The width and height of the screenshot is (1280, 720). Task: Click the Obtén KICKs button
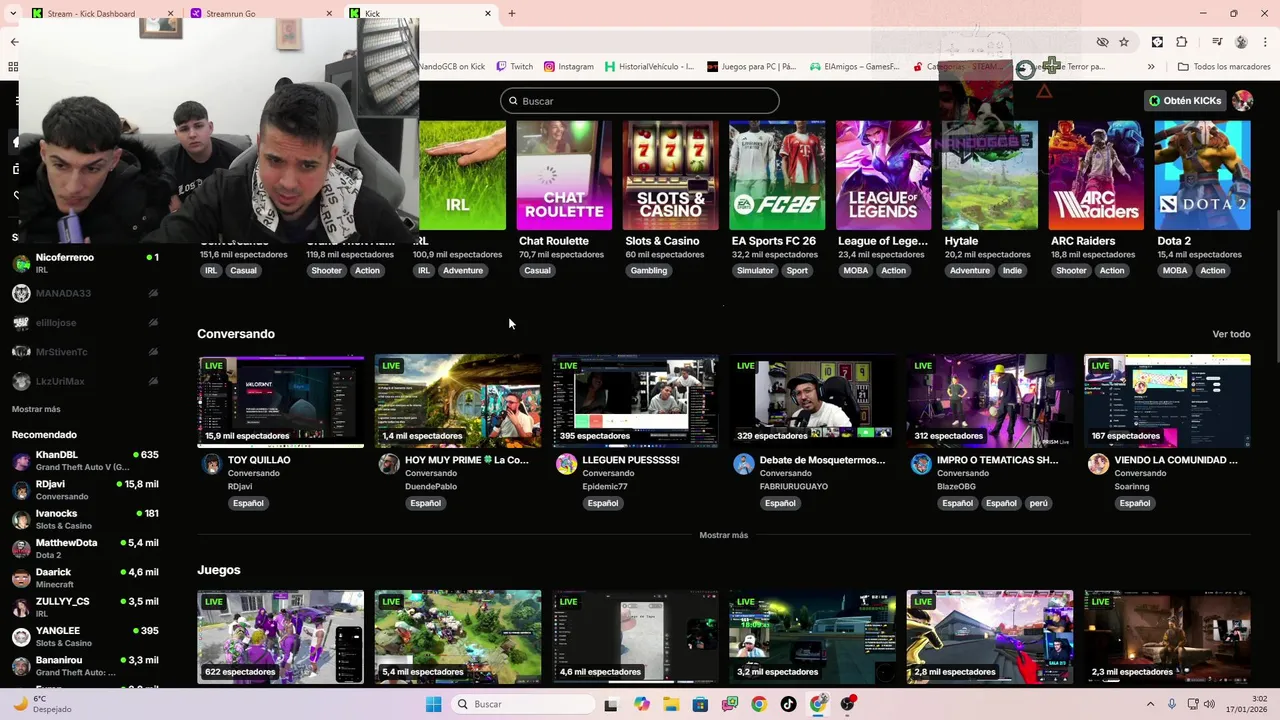[1185, 101]
